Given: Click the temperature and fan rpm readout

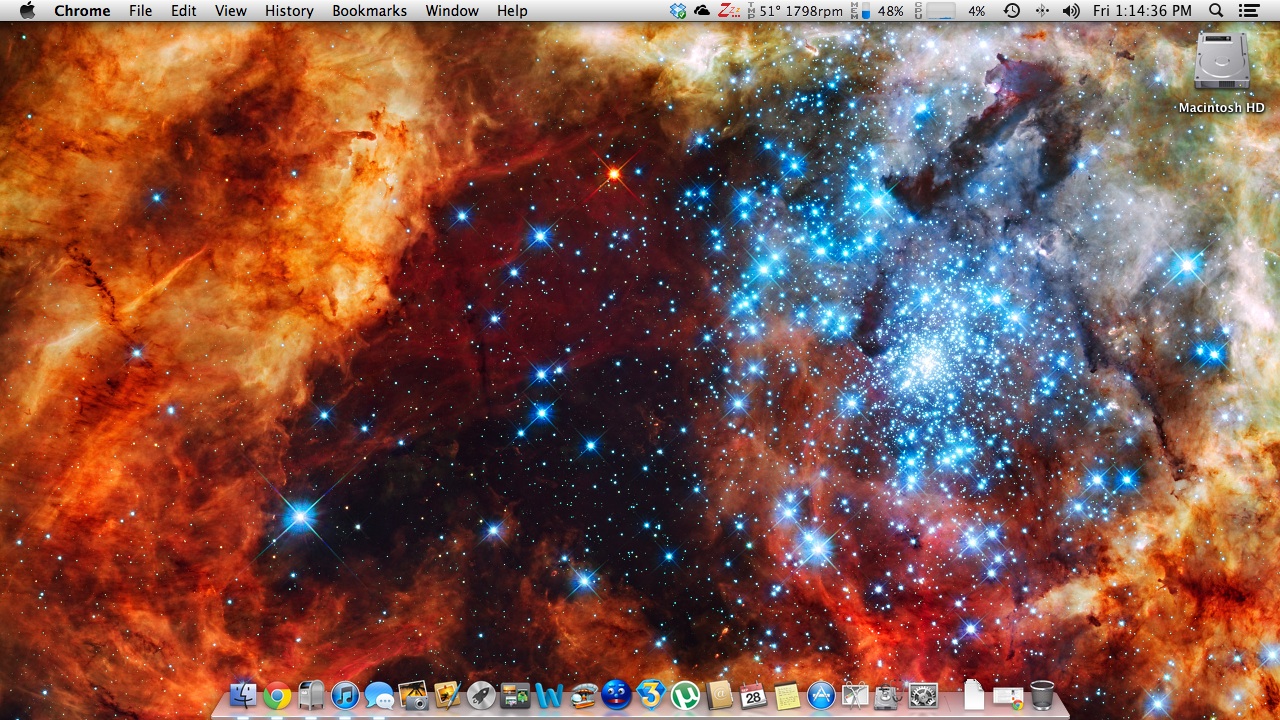Looking at the screenshot, I should [x=794, y=11].
